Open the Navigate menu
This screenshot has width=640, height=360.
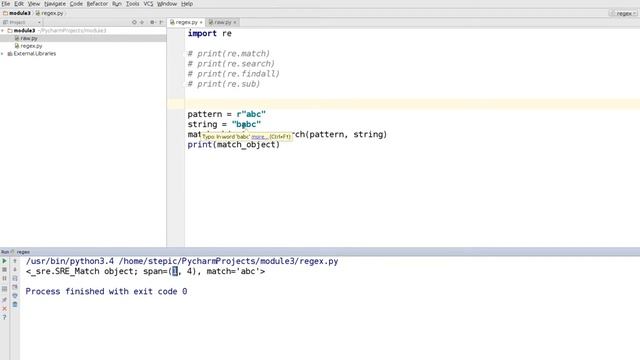pos(55,4)
